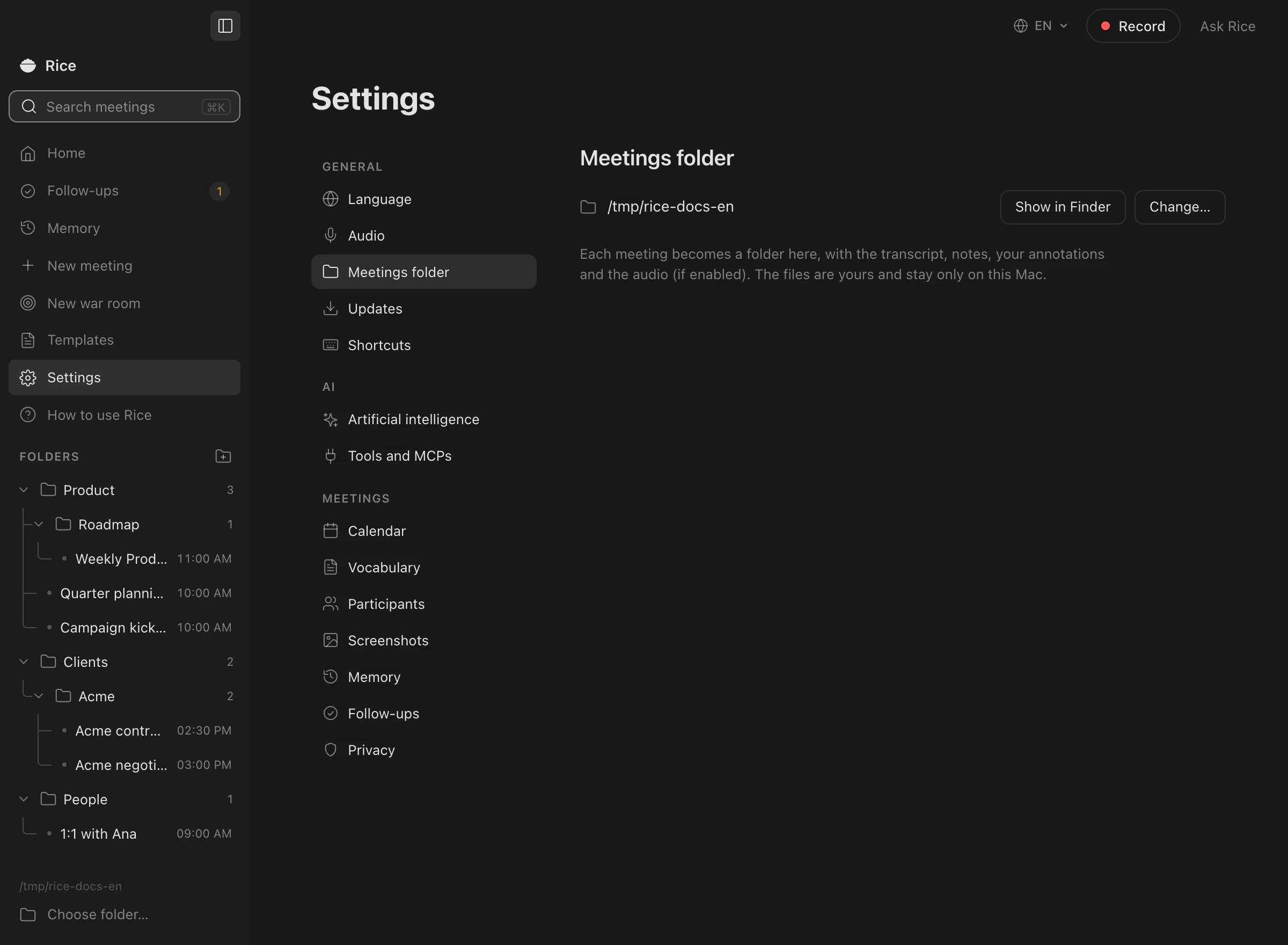Click the /tmp/rice-docs-en path in Meetings folder
1288x945 pixels.
tap(671, 207)
